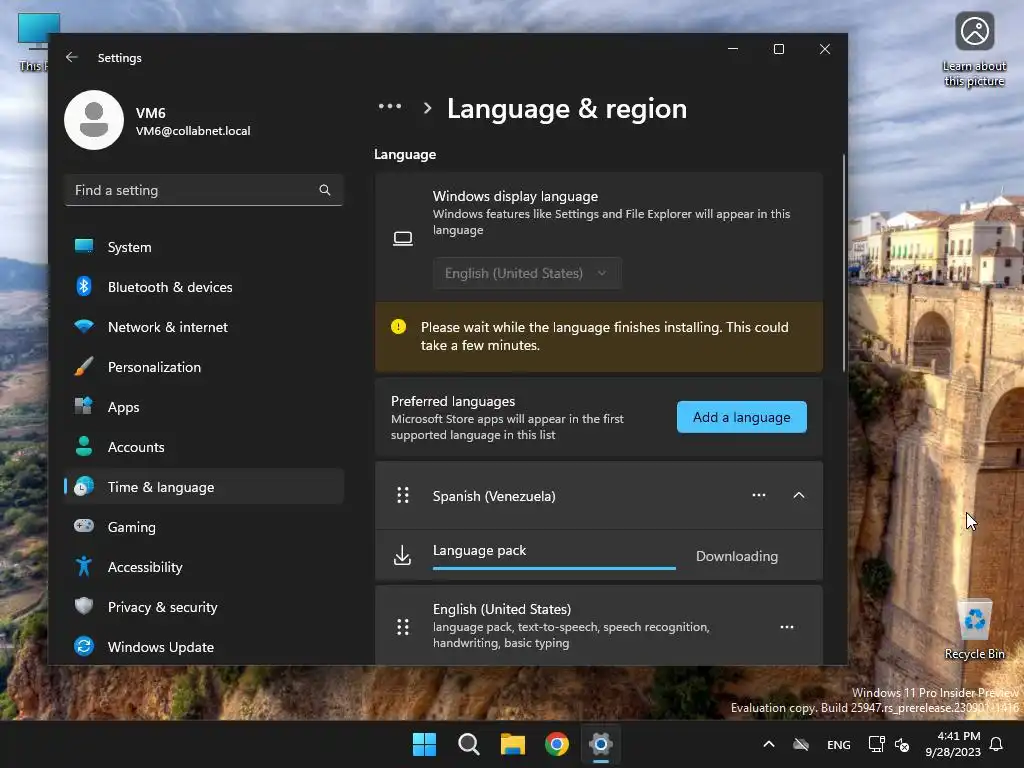
Task: Grab the drag handle of Spanish (Venezuela)
Action: 403,495
